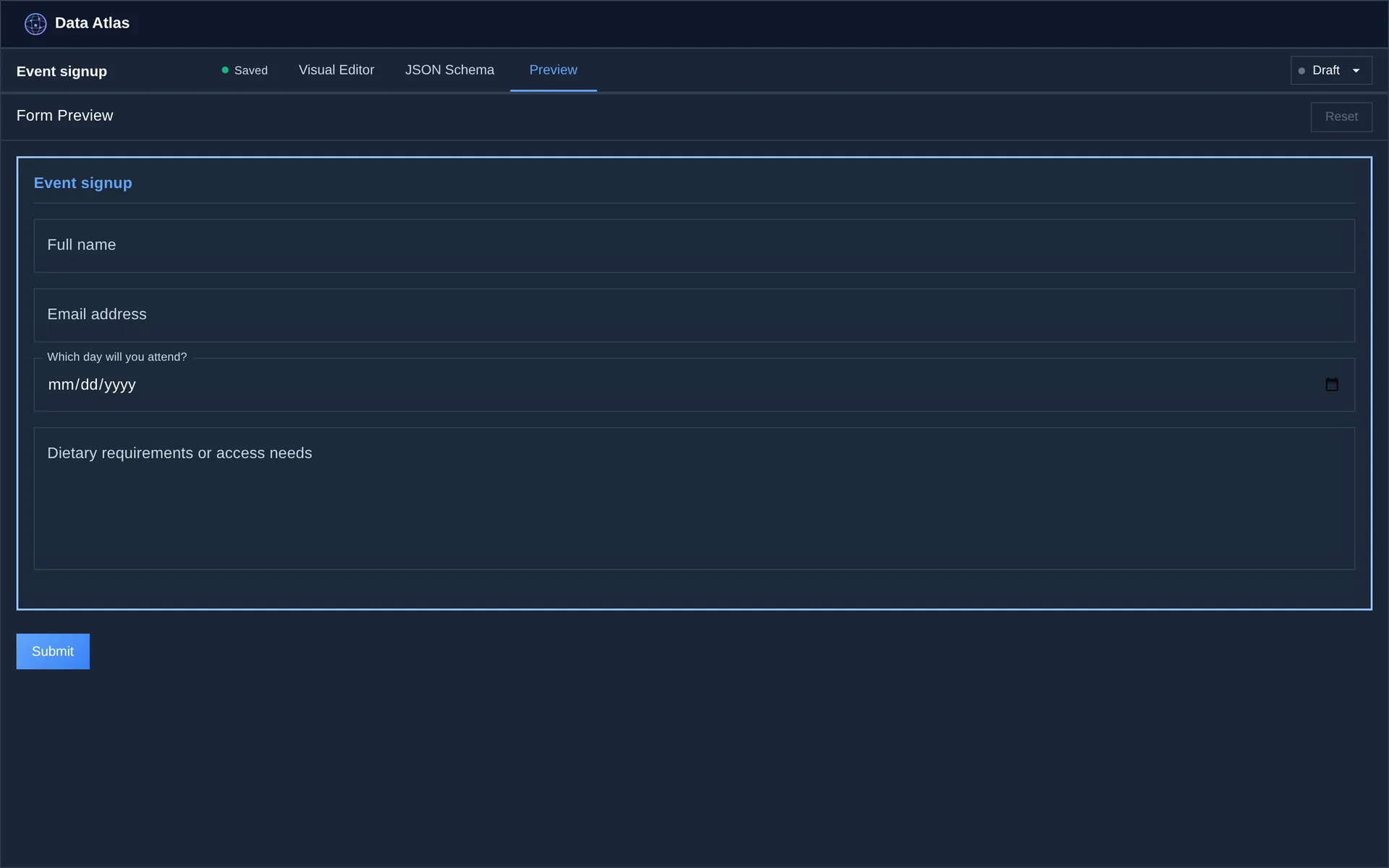Viewport: 1389px width, 868px height.
Task: Click the Reset button
Action: tap(1341, 116)
